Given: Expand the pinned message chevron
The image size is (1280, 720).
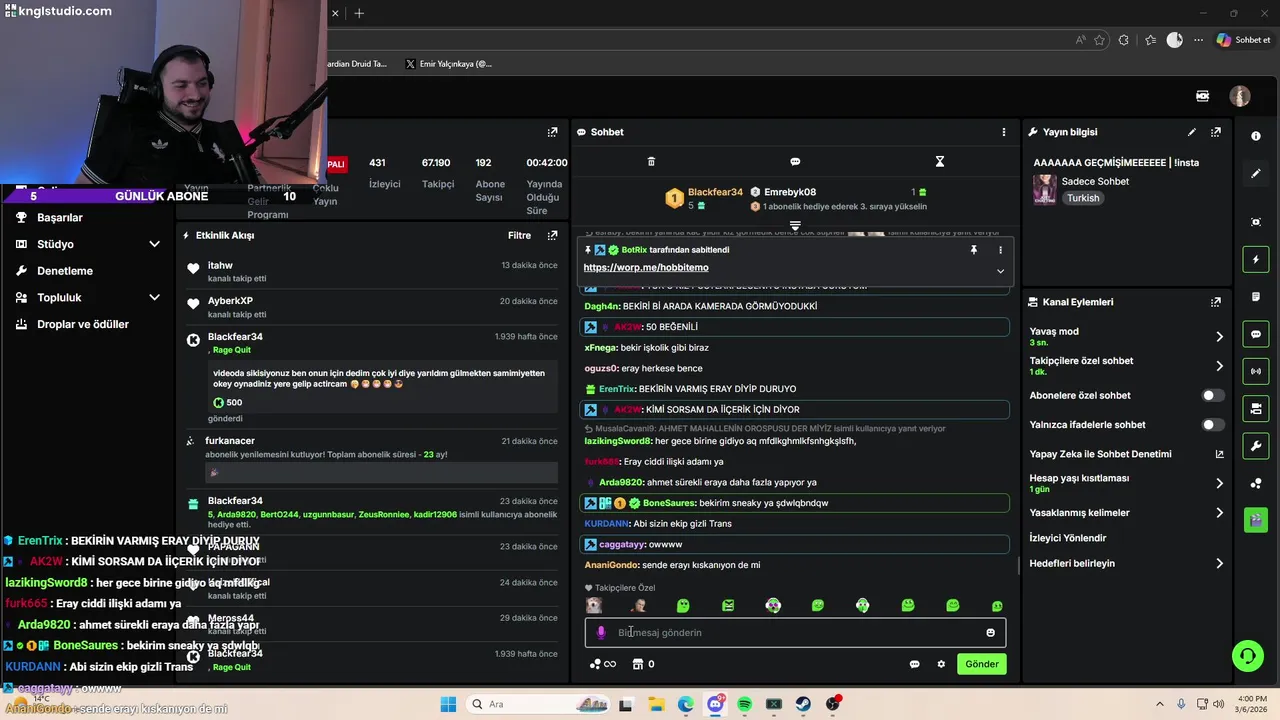Looking at the screenshot, I should pos(1000,271).
